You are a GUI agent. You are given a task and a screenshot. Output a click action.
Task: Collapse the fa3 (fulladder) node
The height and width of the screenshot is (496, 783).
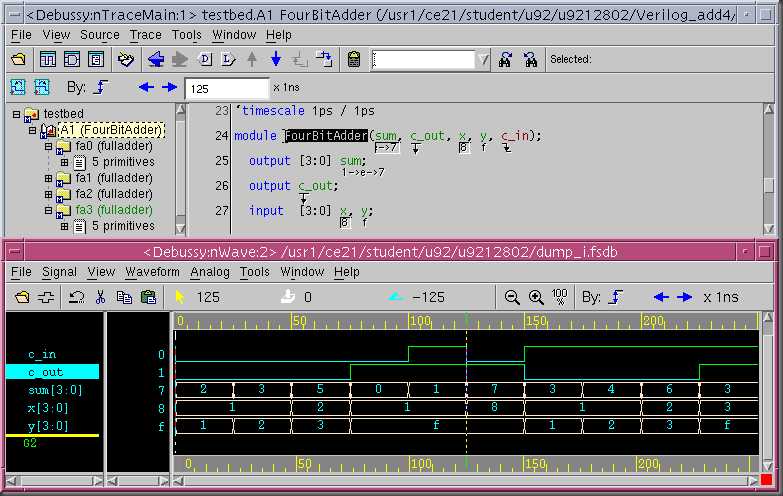pyautogui.click(x=48, y=210)
